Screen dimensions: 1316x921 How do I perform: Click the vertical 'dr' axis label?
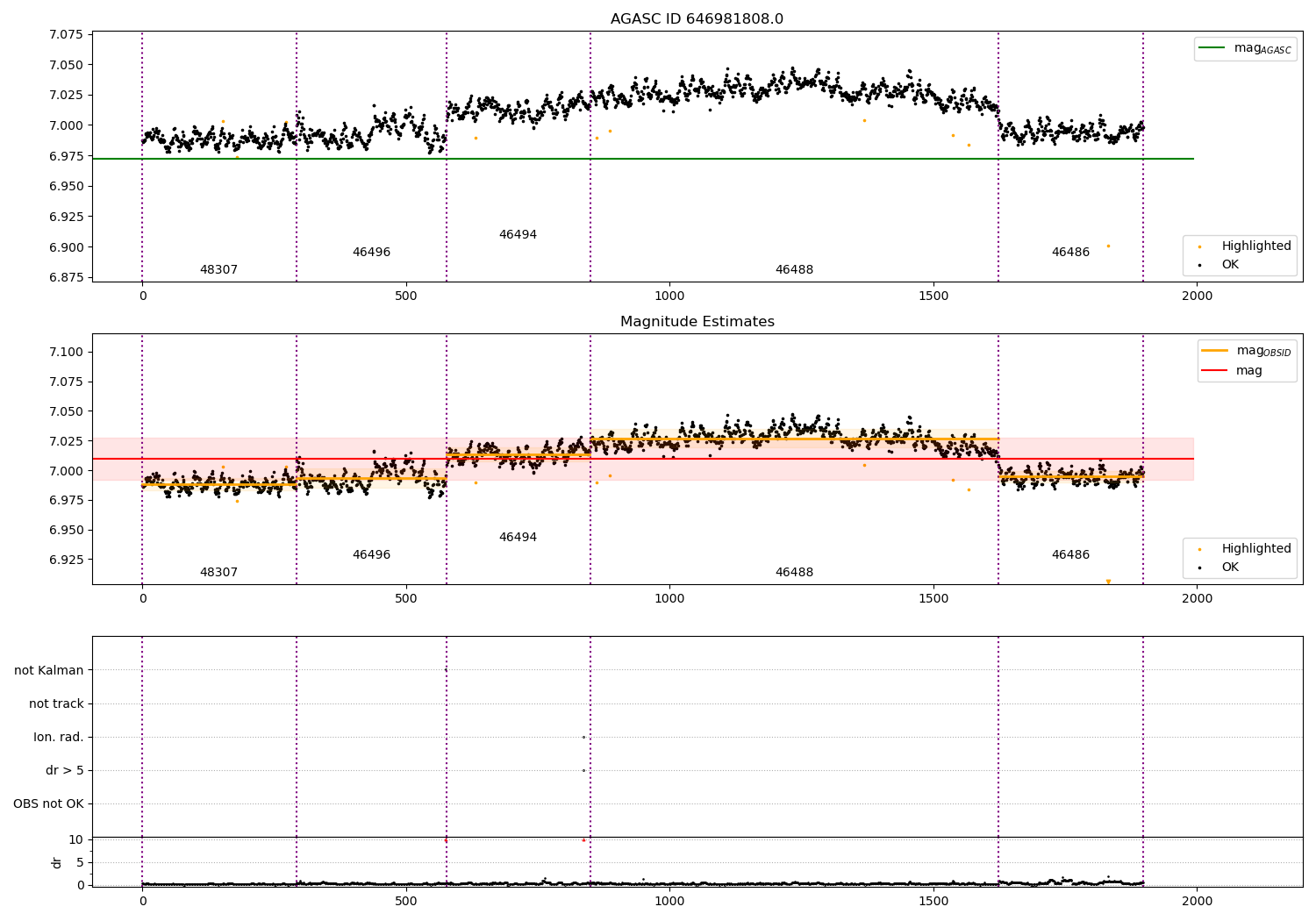coord(57,862)
